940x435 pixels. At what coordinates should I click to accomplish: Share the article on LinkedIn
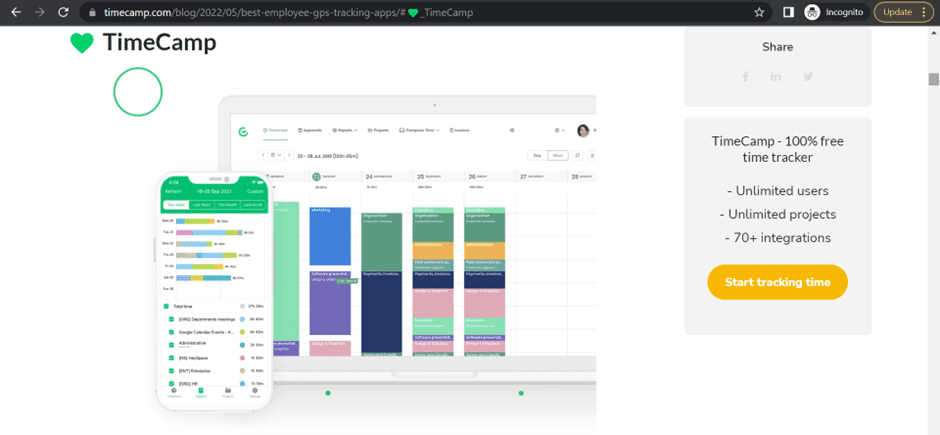(x=776, y=77)
